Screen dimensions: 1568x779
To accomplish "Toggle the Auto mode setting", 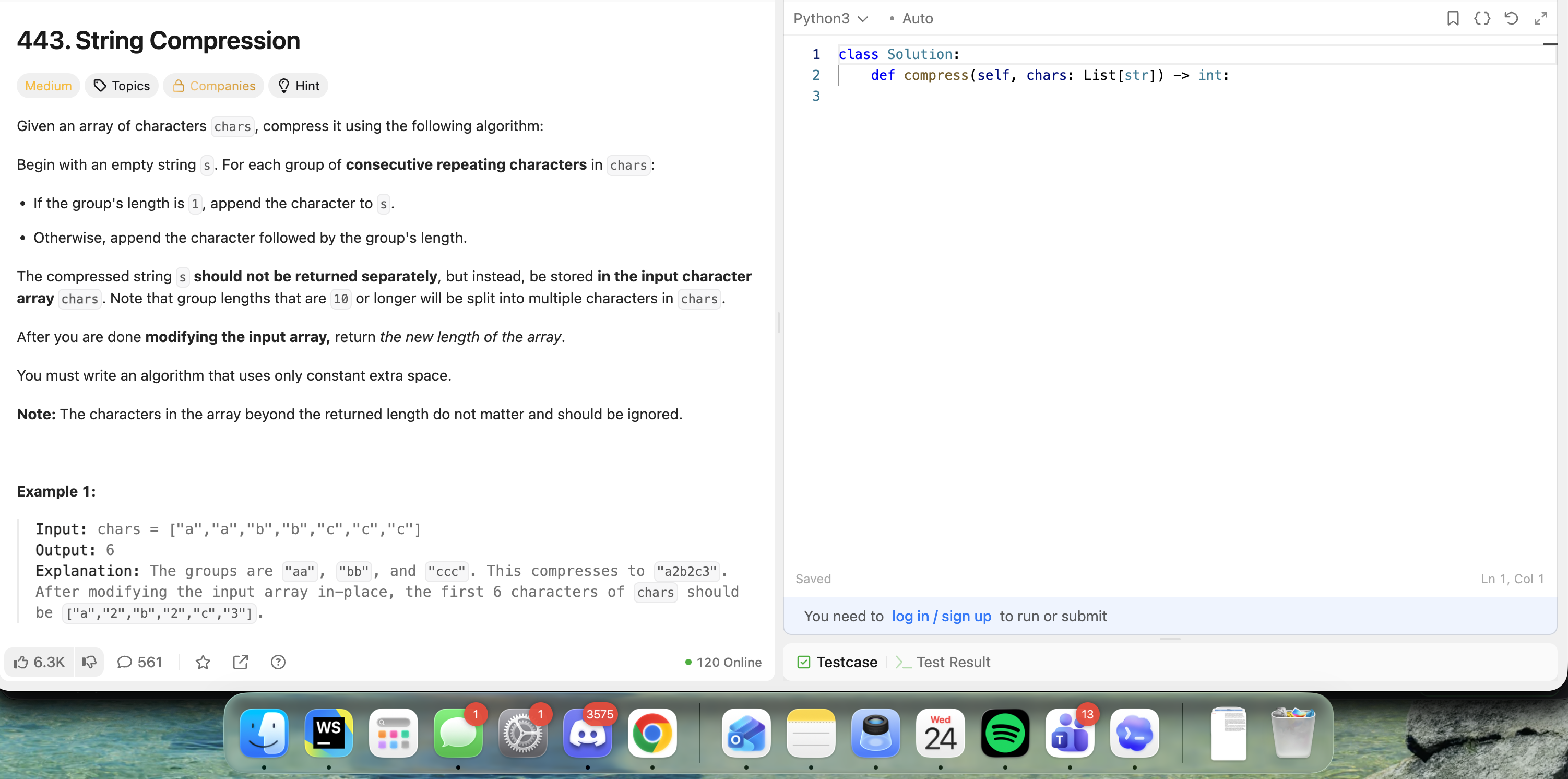I will pyautogui.click(x=911, y=18).
